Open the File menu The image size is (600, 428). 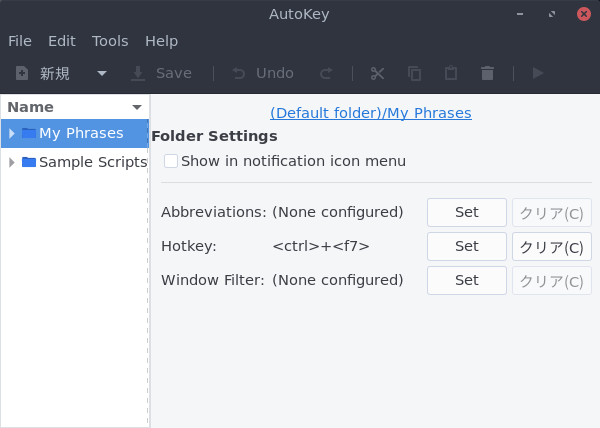click(x=20, y=41)
